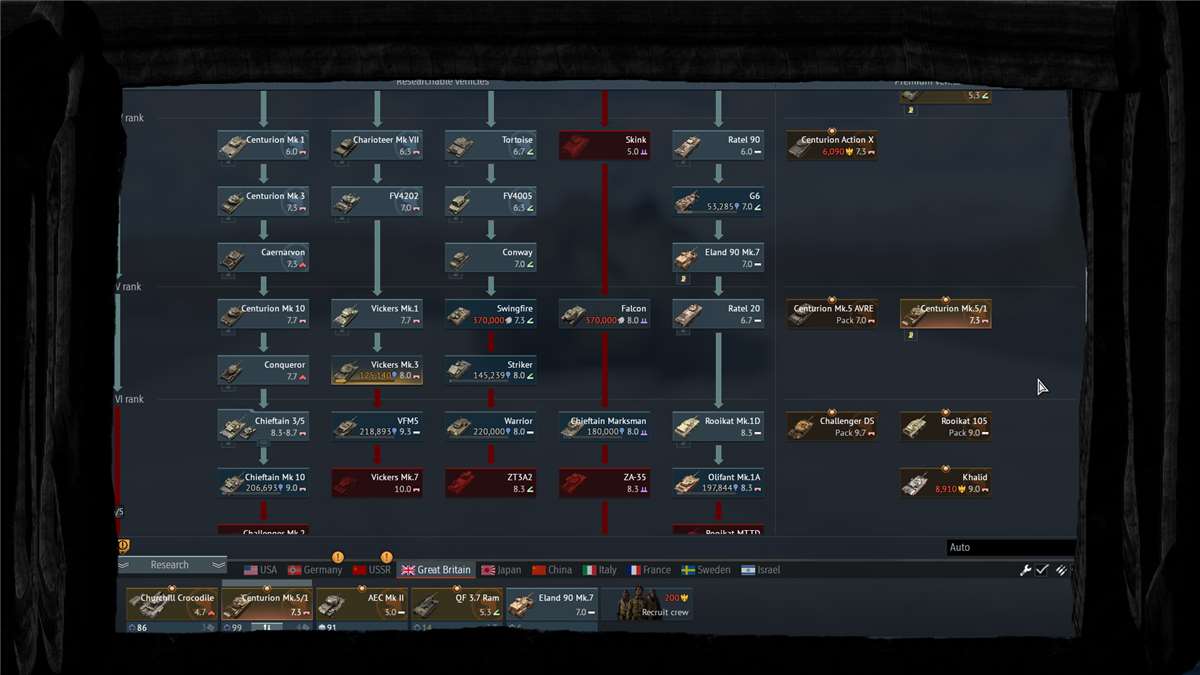Open the Khalid premium vehicle card
The image size is (1200, 675).
946,482
